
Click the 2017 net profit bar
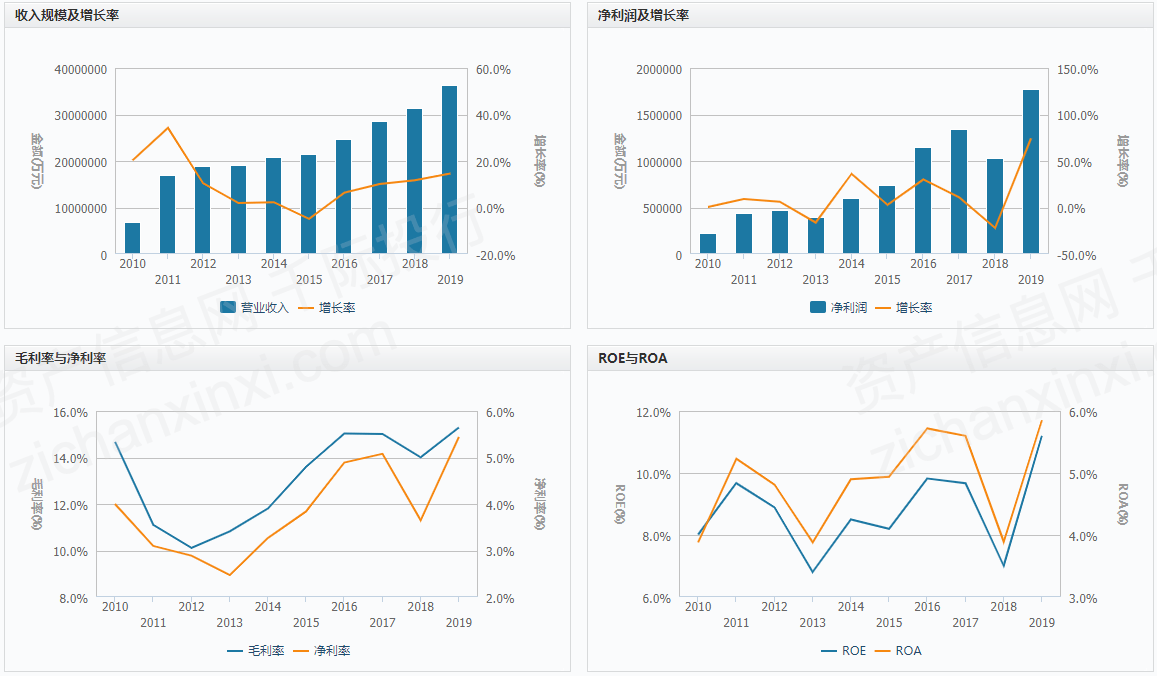959,192
